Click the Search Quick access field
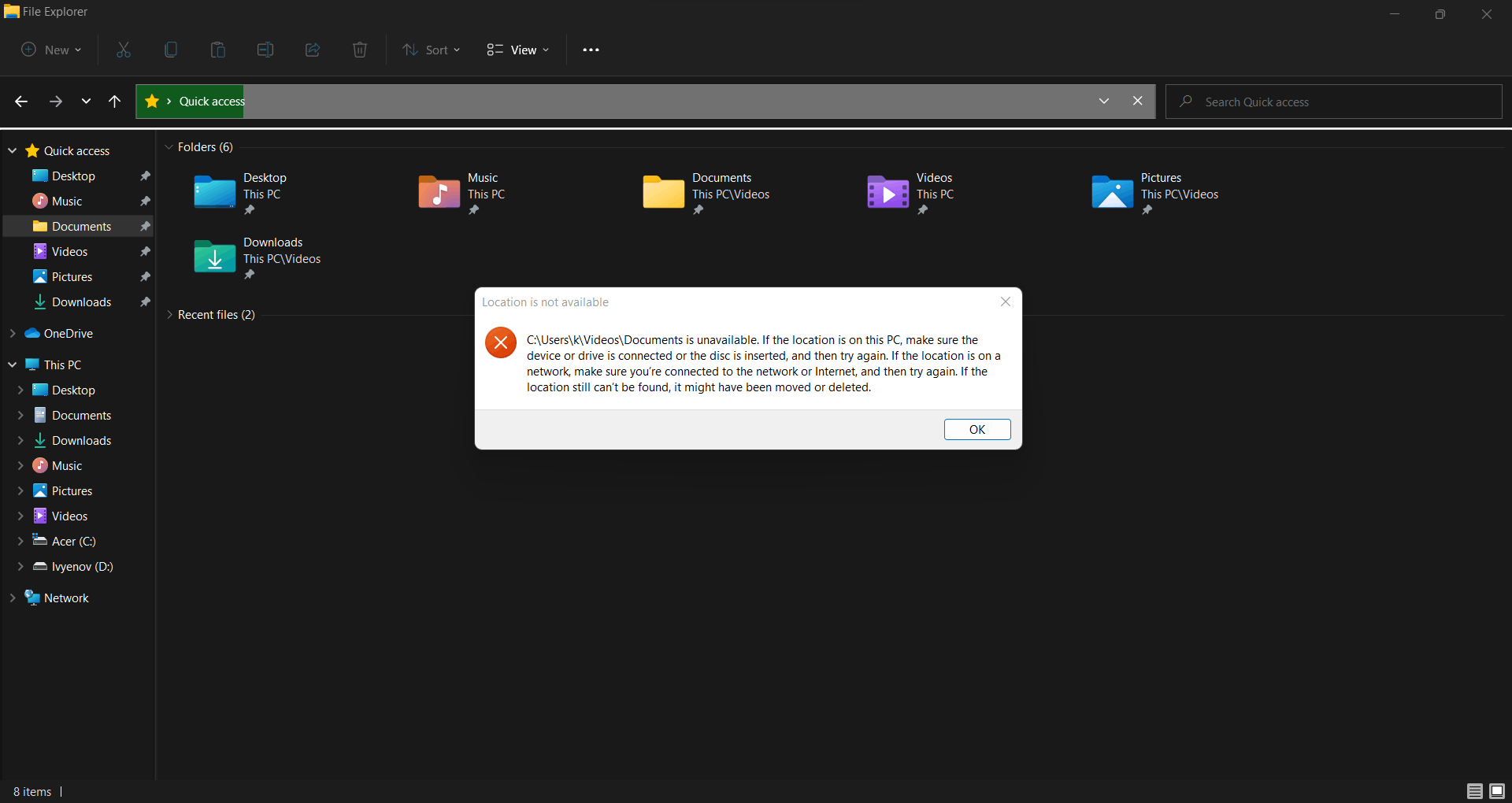Screen dimensions: 1512x803 (1334, 102)
